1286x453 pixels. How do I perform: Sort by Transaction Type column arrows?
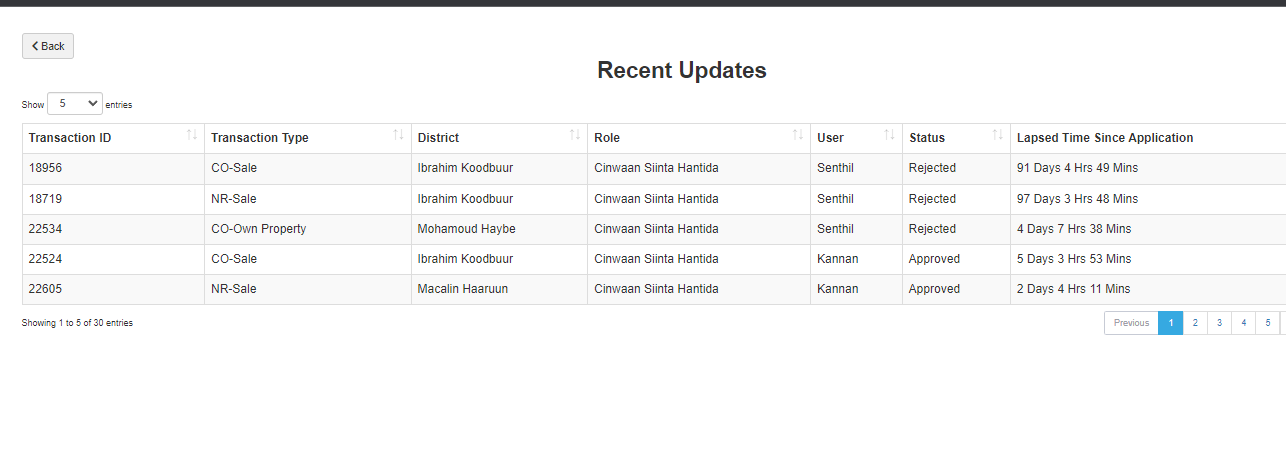398,135
